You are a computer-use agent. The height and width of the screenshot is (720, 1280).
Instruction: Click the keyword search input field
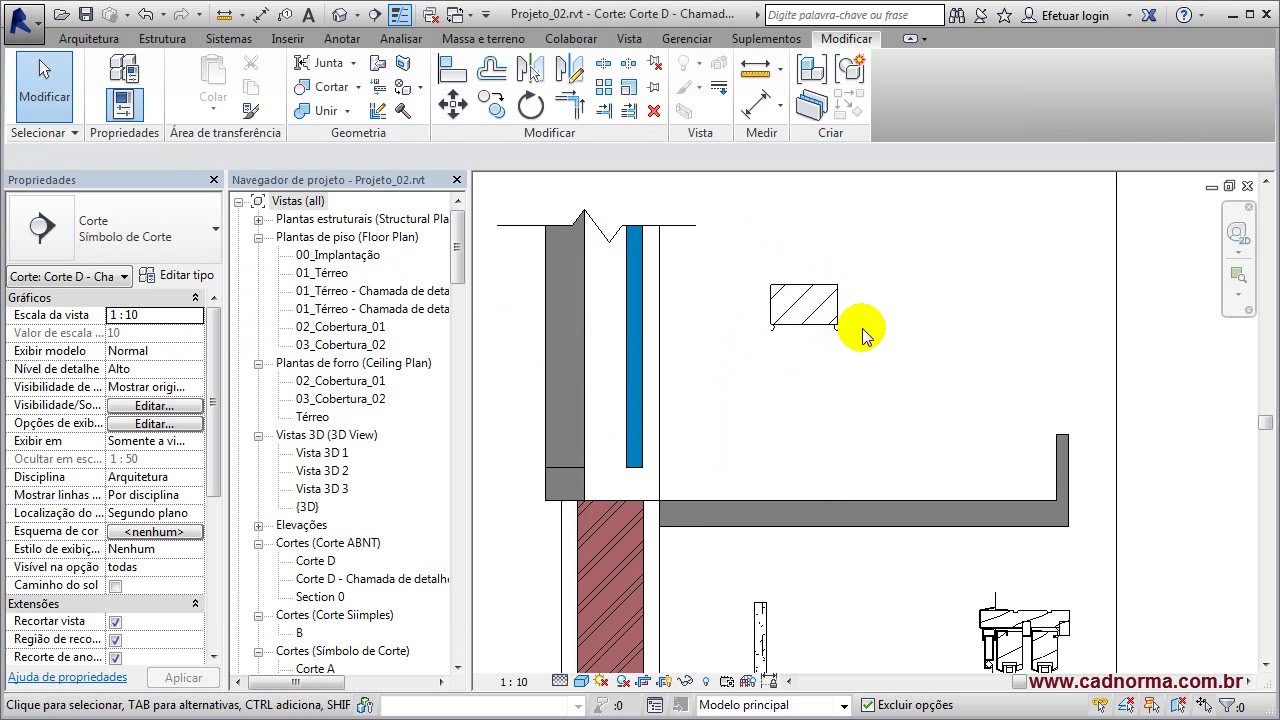854,15
